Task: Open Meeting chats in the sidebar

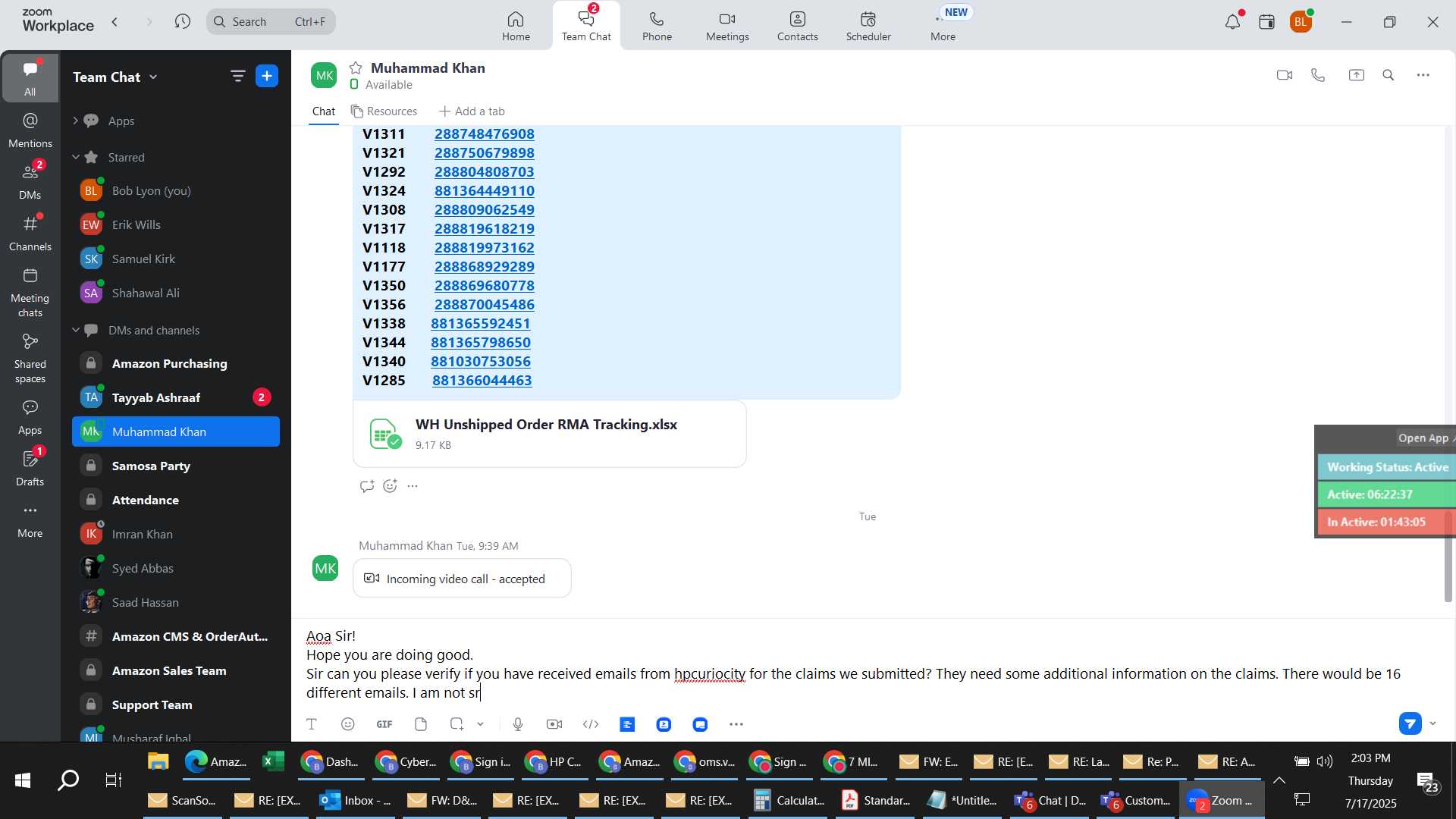Action: [x=30, y=293]
